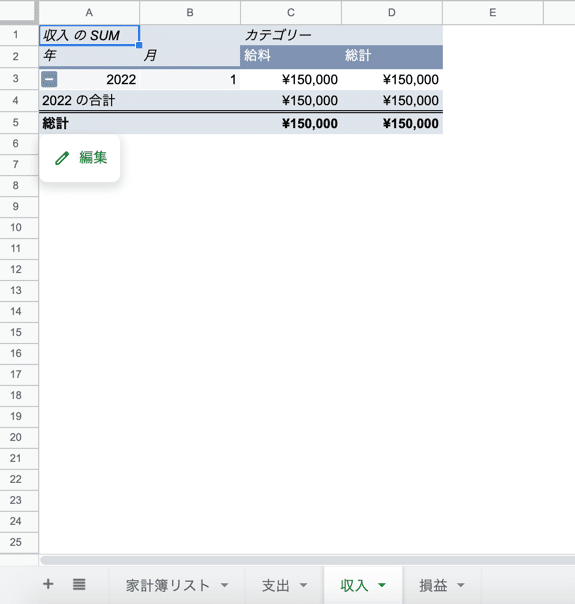Select column C header
This screenshot has width=575, height=604.
click(x=291, y=13)
